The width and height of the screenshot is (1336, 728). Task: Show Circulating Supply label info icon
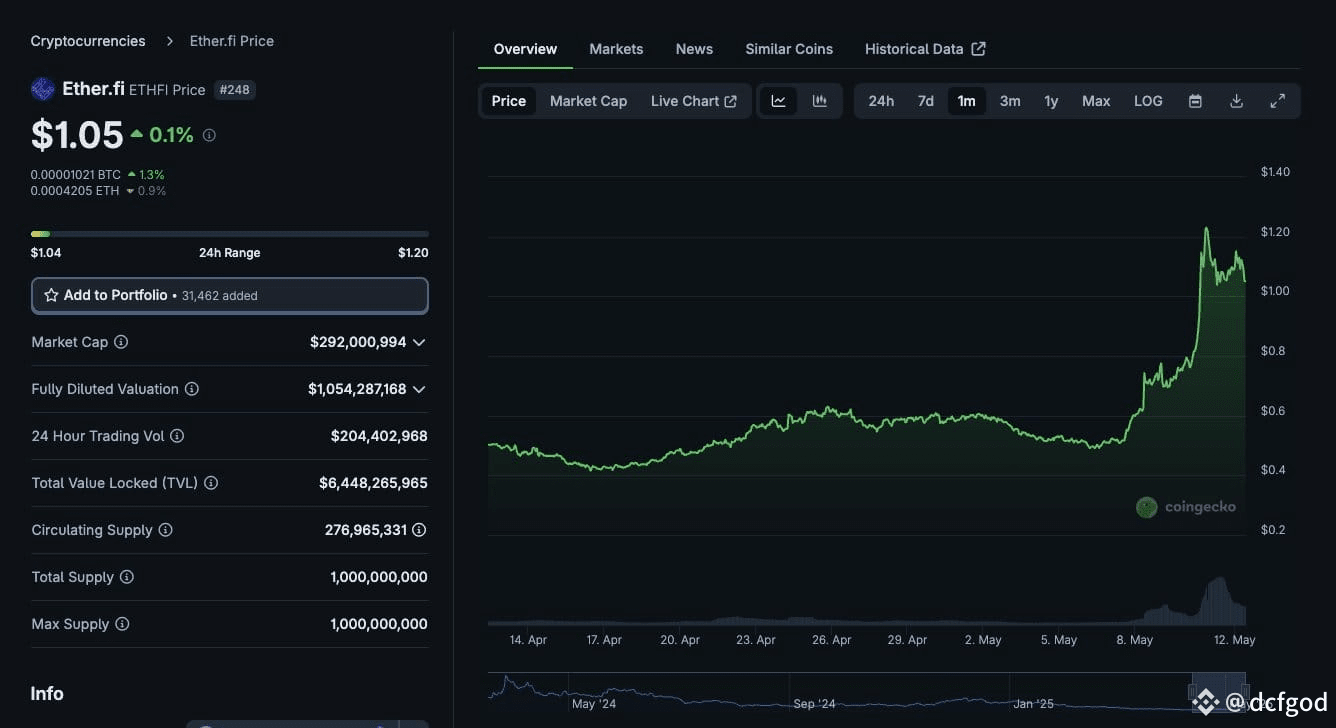click(x=166, y=530)
